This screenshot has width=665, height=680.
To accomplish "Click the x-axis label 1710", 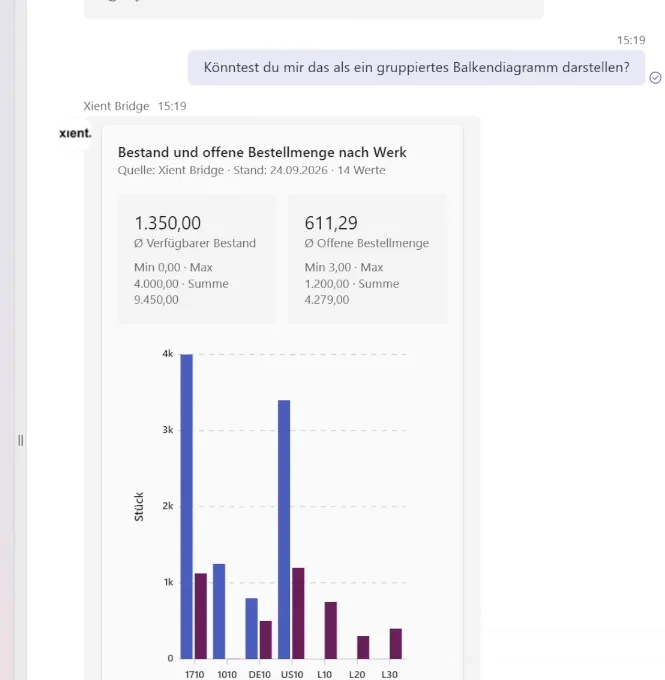I will [194, 674].
